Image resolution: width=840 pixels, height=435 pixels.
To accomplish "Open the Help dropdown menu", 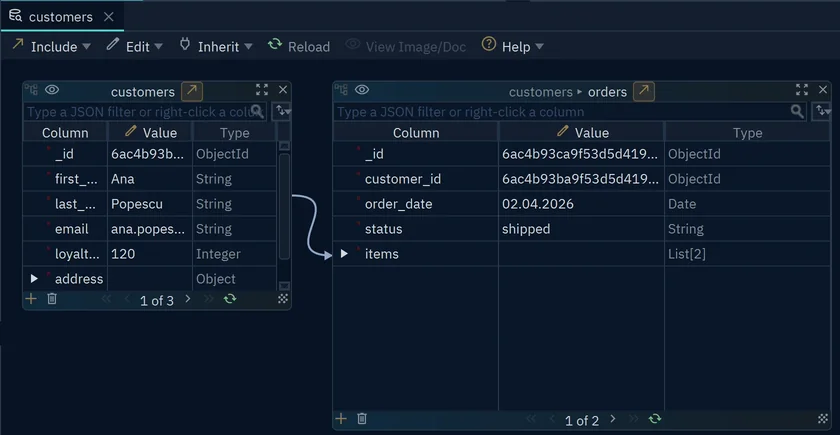I will coord(513,47).
